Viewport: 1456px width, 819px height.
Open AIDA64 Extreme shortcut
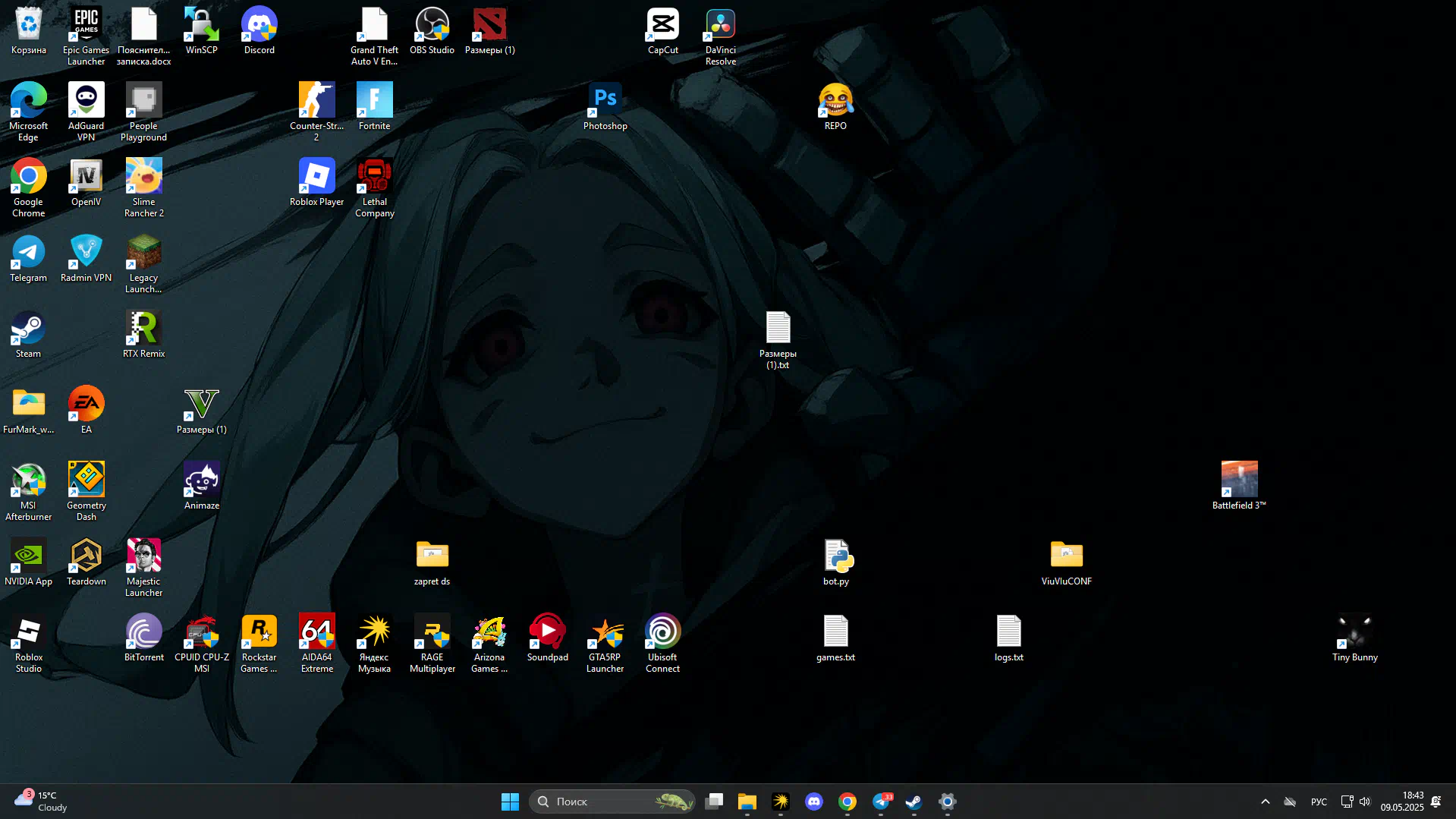click(x=317, y=644)
